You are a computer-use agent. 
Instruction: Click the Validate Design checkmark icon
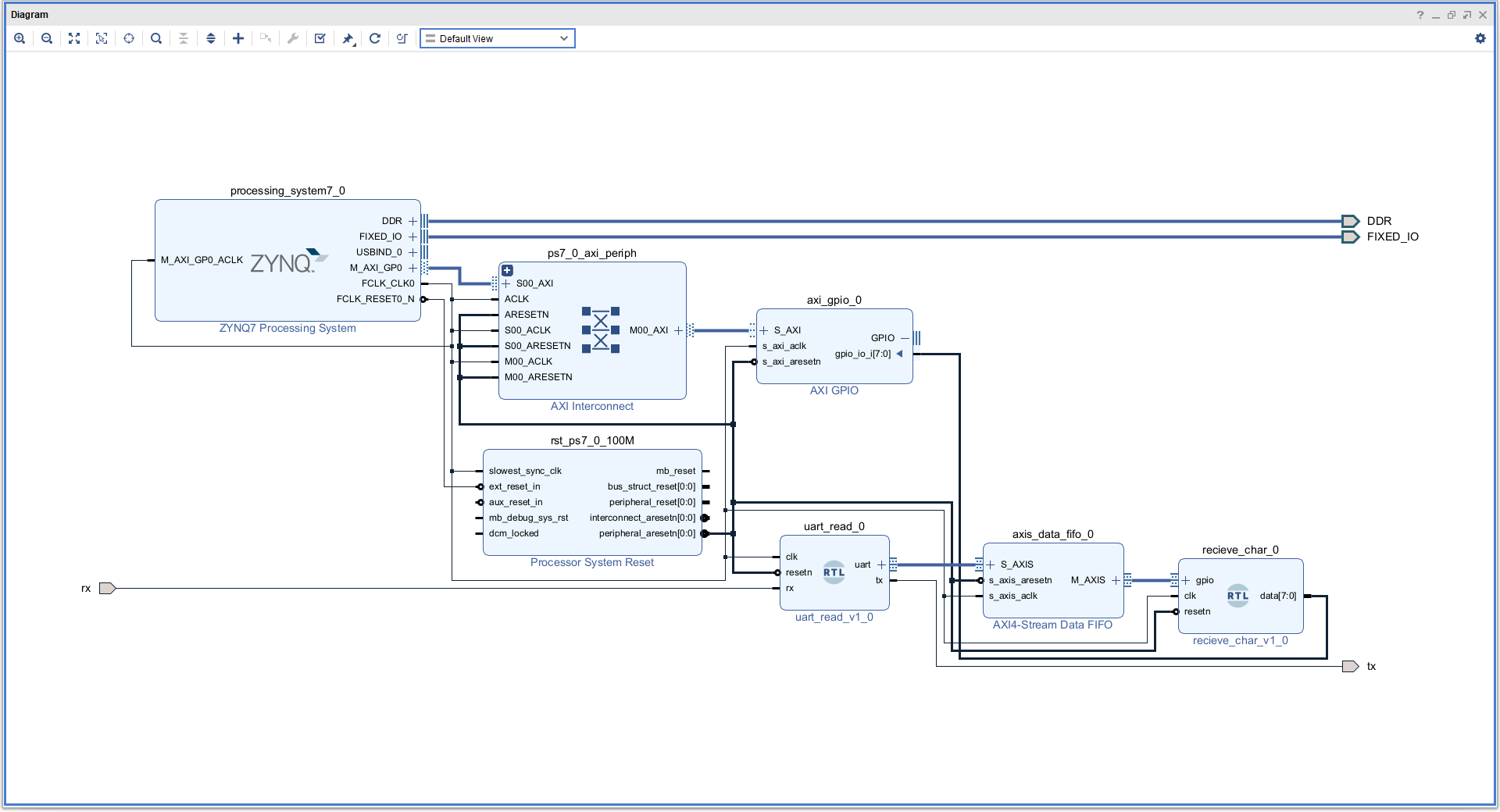point(320,38)
